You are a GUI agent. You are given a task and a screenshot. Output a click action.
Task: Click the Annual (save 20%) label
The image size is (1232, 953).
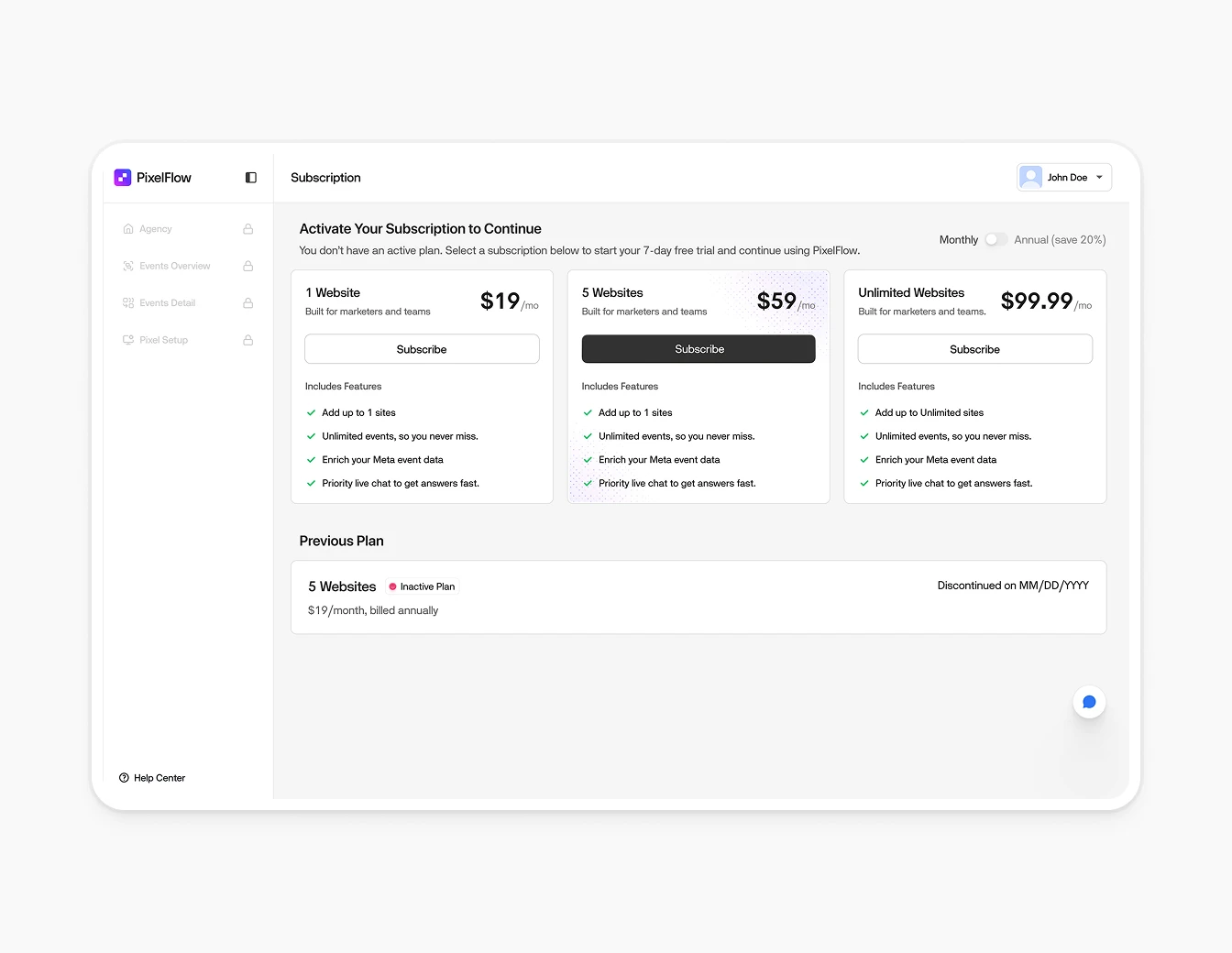[1060, 239]
